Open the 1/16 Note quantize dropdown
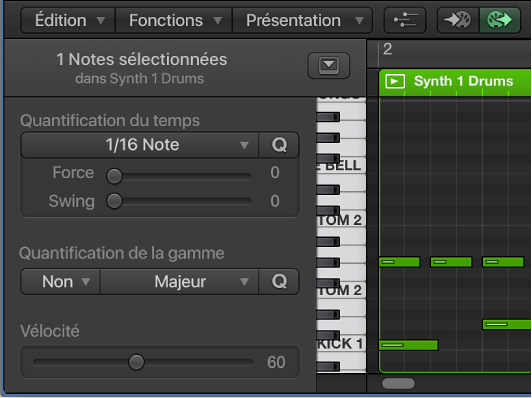 click(x=140, y=145)
